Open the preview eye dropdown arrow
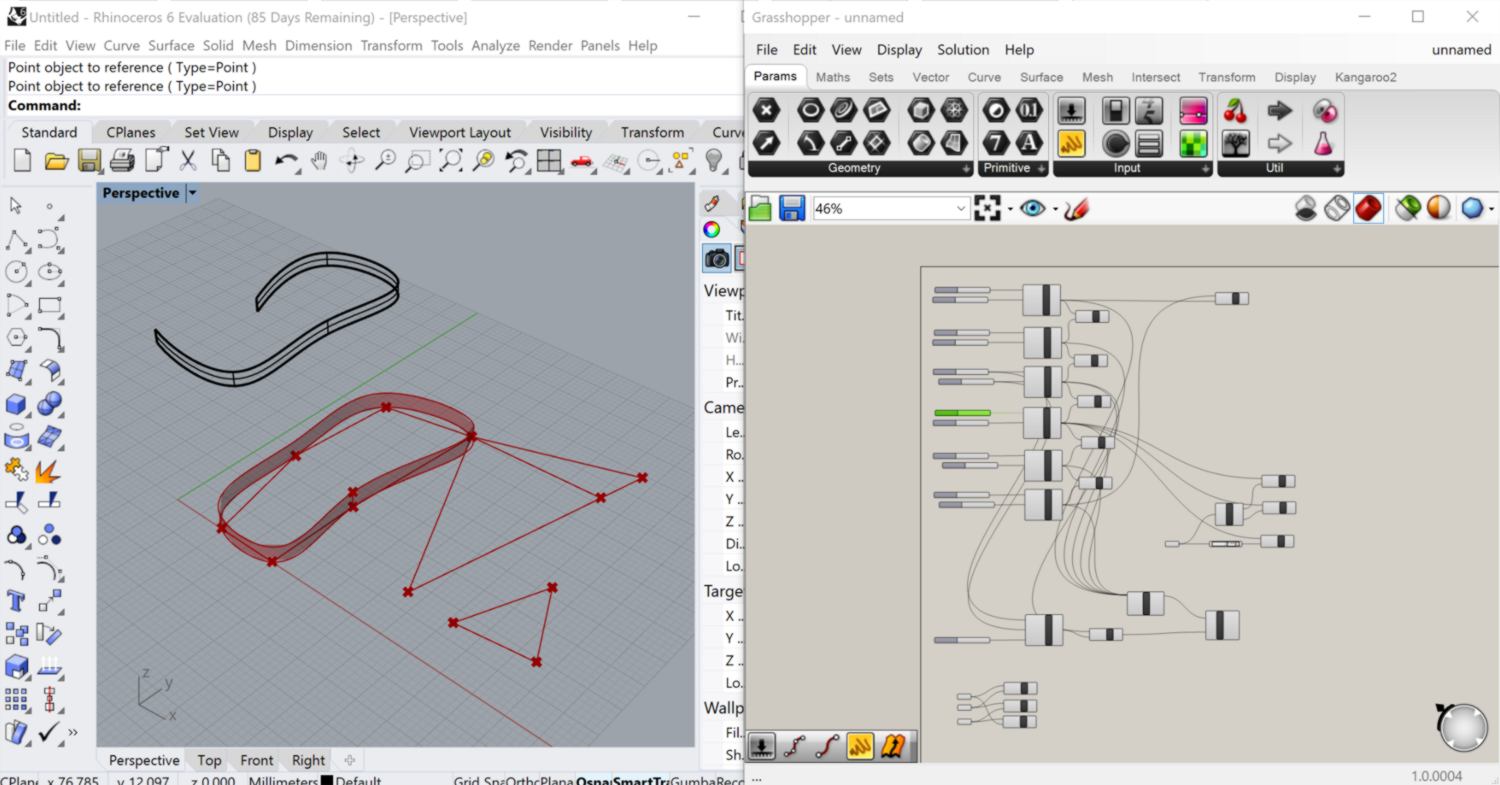1500x785 pixels. click(1054, 209)
